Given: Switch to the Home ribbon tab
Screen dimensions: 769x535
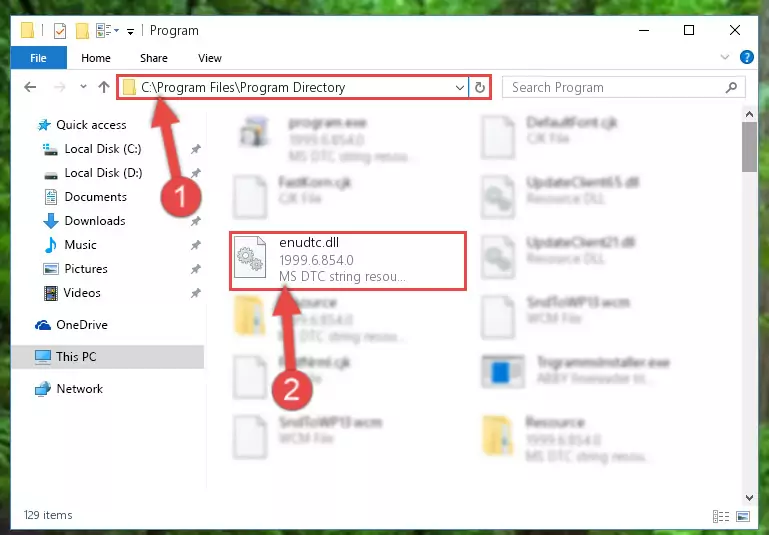Looking at the screenshot, I should [96, 58].
